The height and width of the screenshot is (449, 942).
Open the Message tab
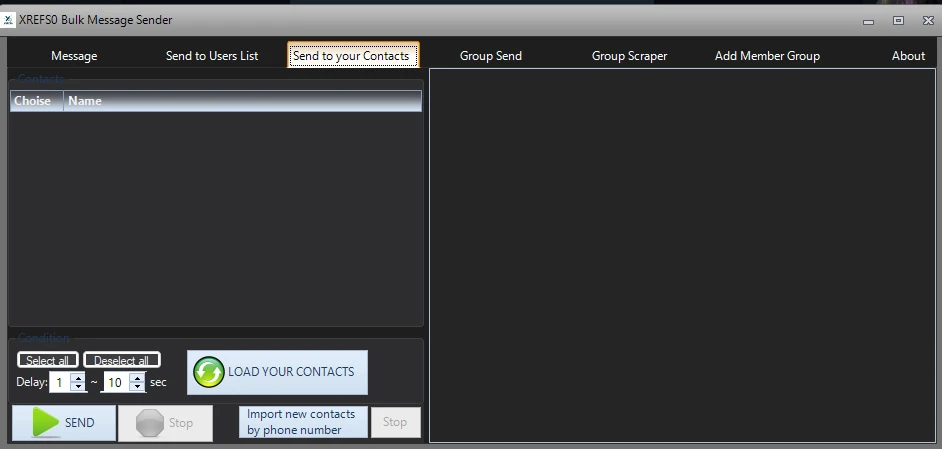(x=74, y=56)
